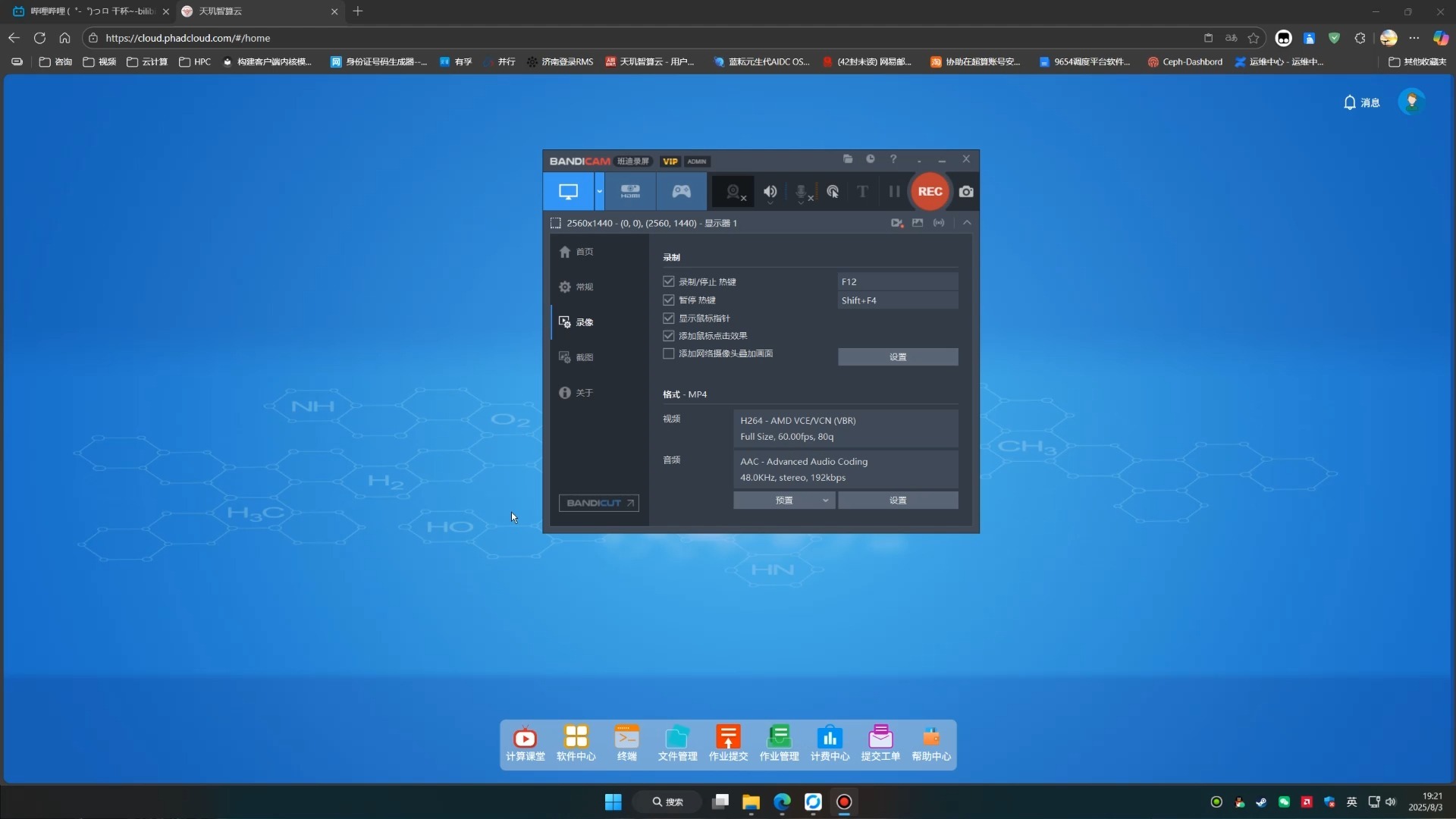Open 帮助中心 in bottom dock
The image size is (1456, 819).
(931, 744)
